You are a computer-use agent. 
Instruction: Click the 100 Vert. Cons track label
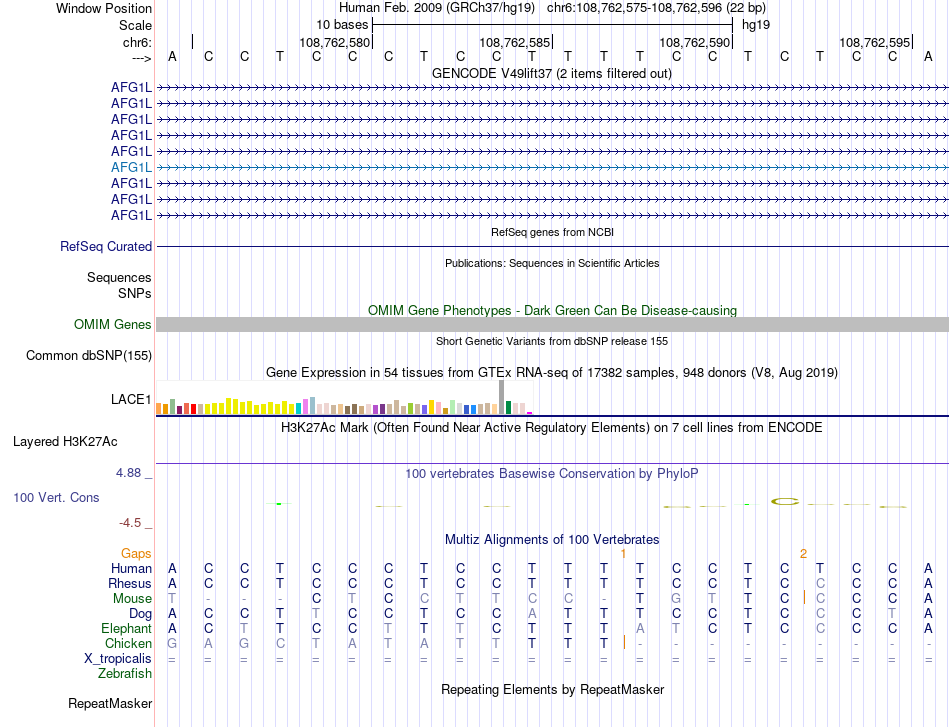[x=56, y=497]
